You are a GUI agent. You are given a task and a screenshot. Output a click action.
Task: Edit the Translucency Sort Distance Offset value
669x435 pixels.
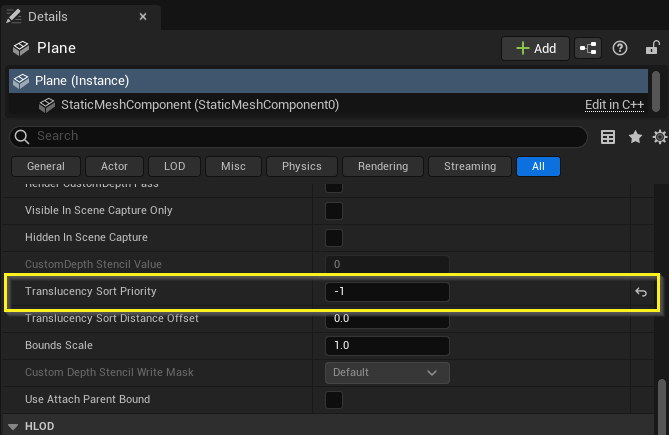(387, 319)
